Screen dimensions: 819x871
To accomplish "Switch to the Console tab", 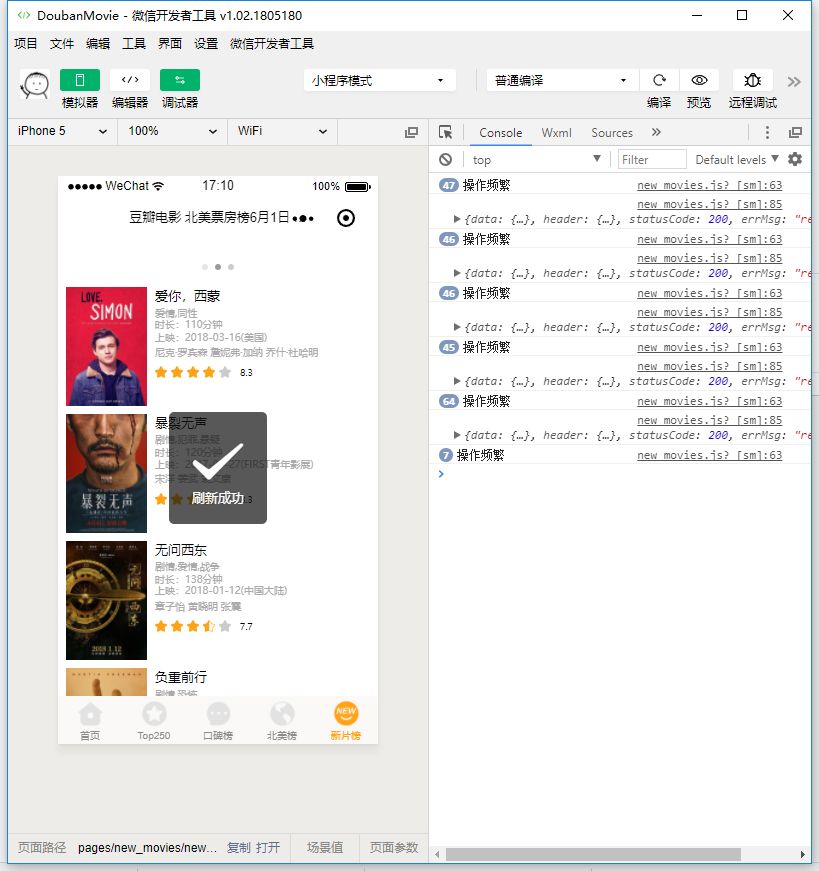I will pos(501,133).
